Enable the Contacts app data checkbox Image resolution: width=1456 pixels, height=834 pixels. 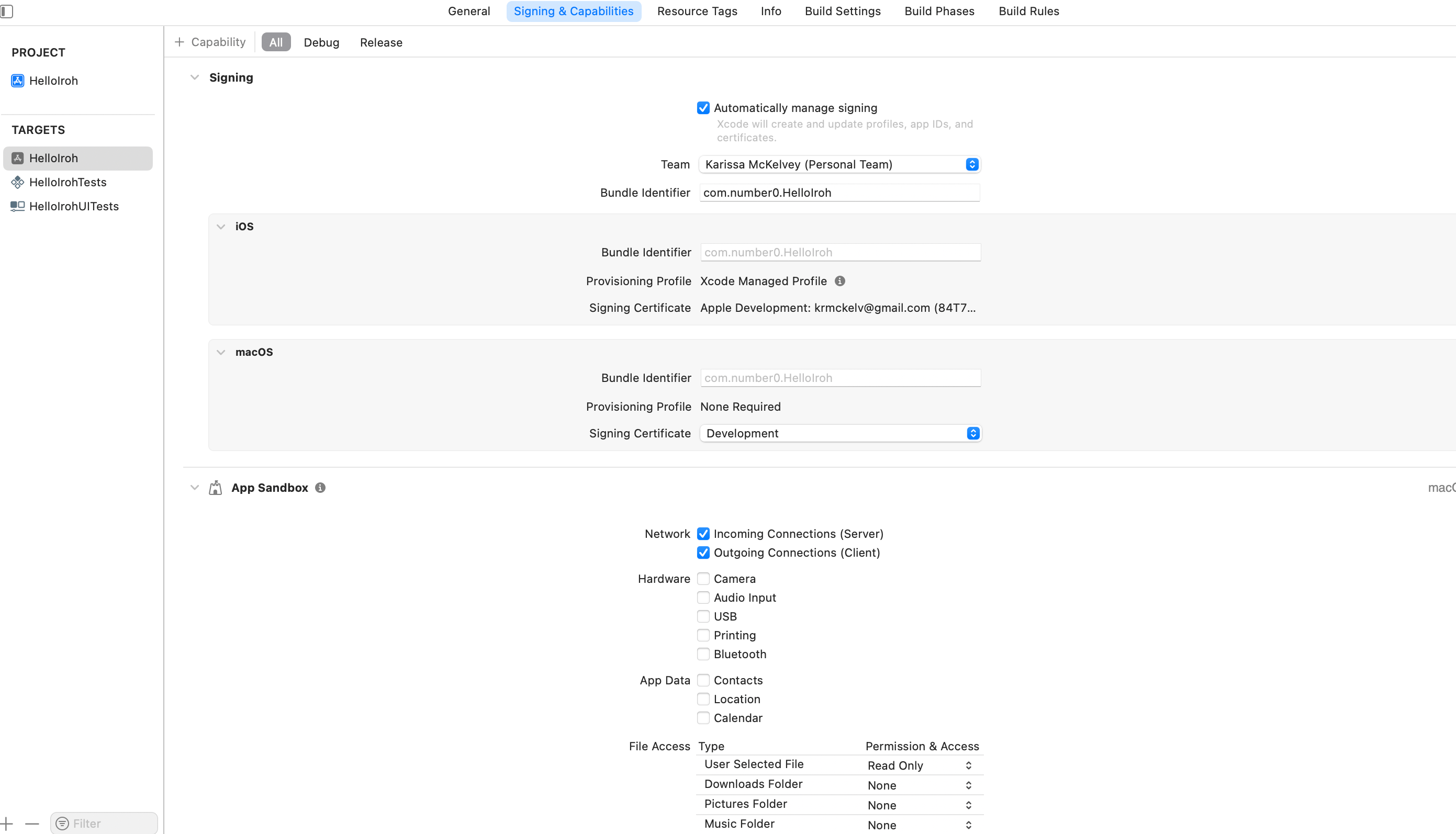pos(703,681)
